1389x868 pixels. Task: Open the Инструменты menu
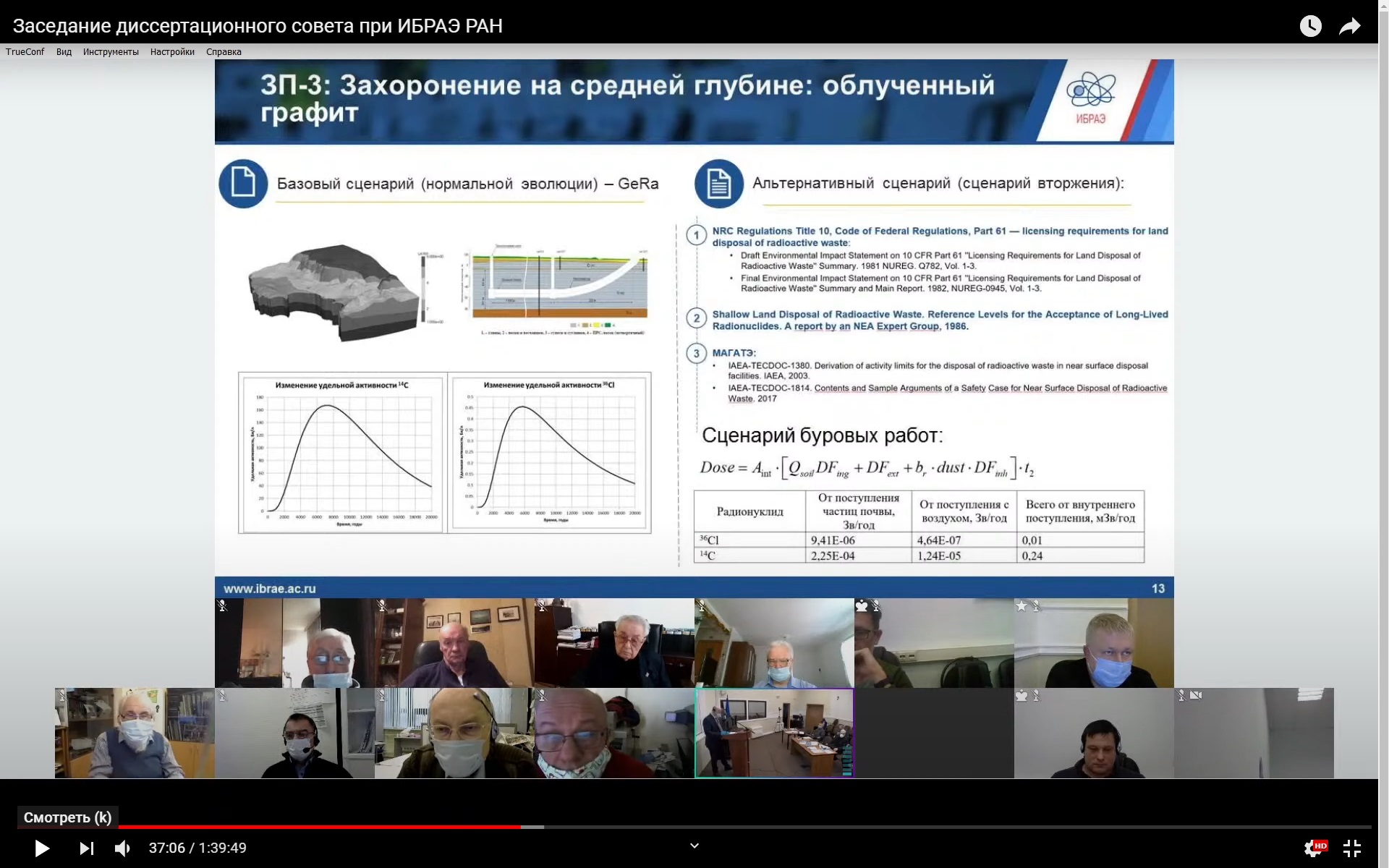pos(111,52)
